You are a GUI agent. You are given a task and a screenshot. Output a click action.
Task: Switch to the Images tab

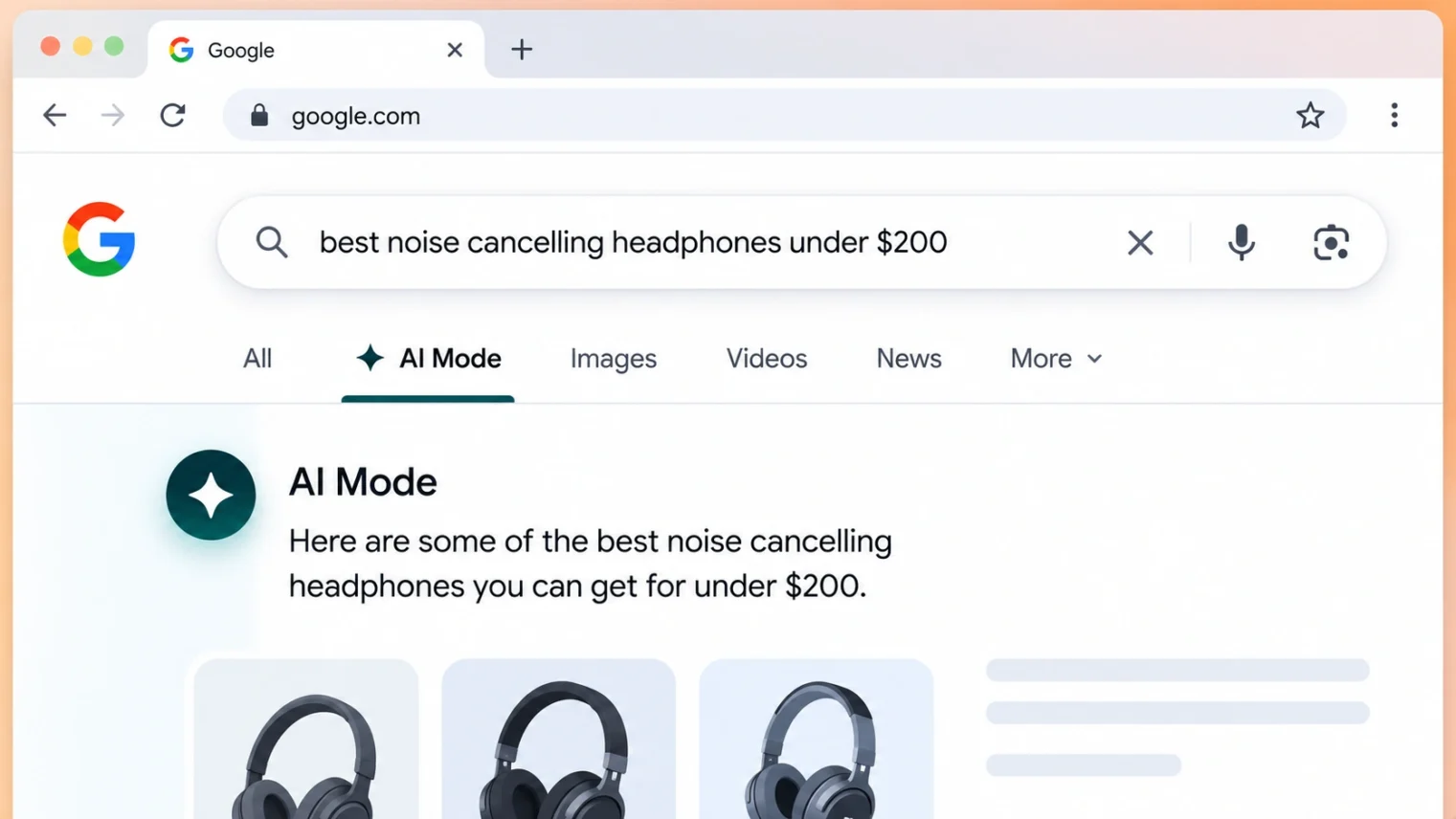coord(614,359)
